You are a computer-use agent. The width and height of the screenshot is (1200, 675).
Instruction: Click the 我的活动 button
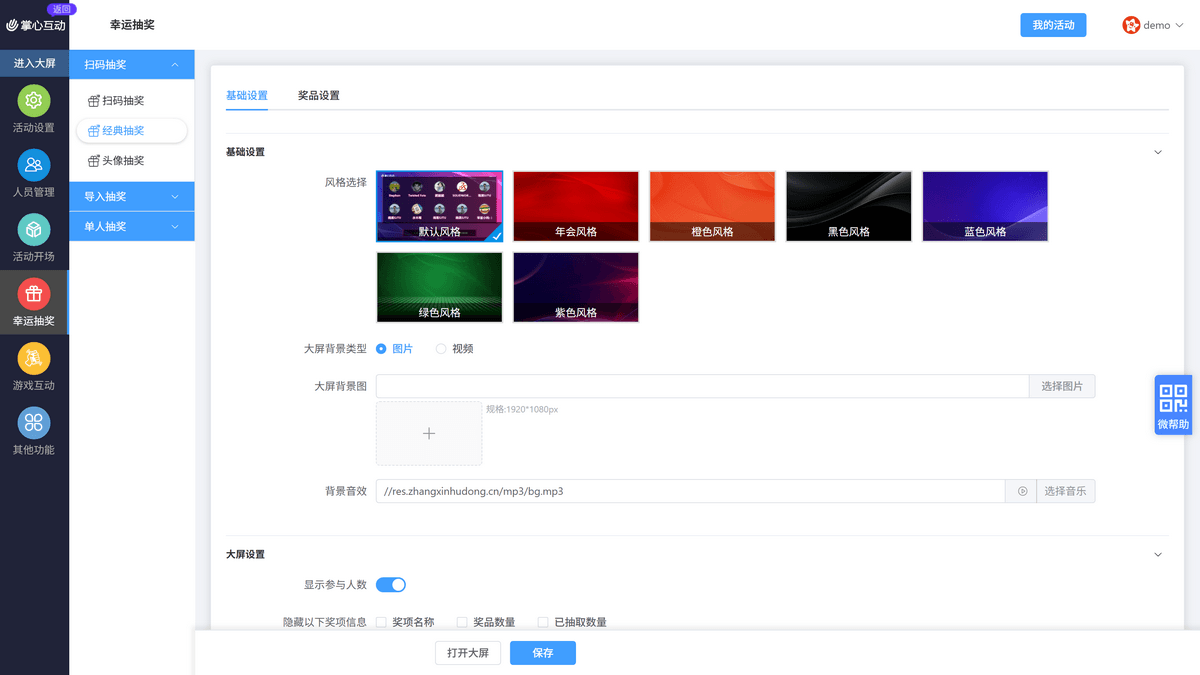1053,25
